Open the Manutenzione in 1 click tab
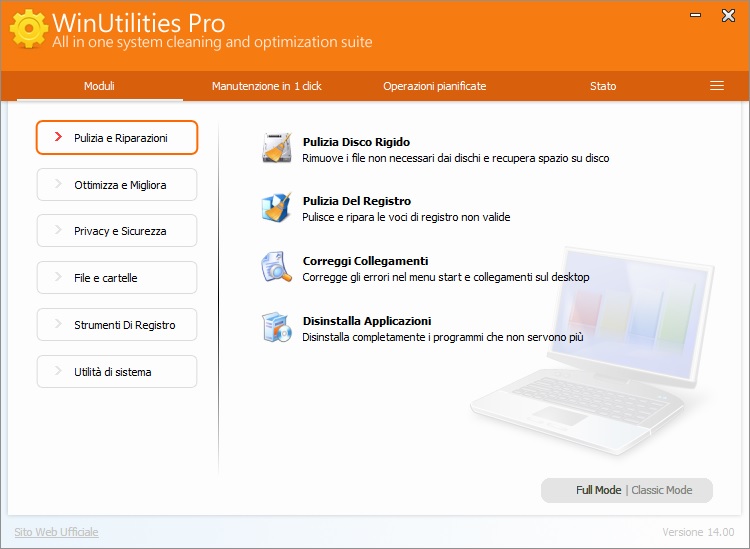Image resolution: width=750 pixels, height=549 pixels. pos(266,86)
